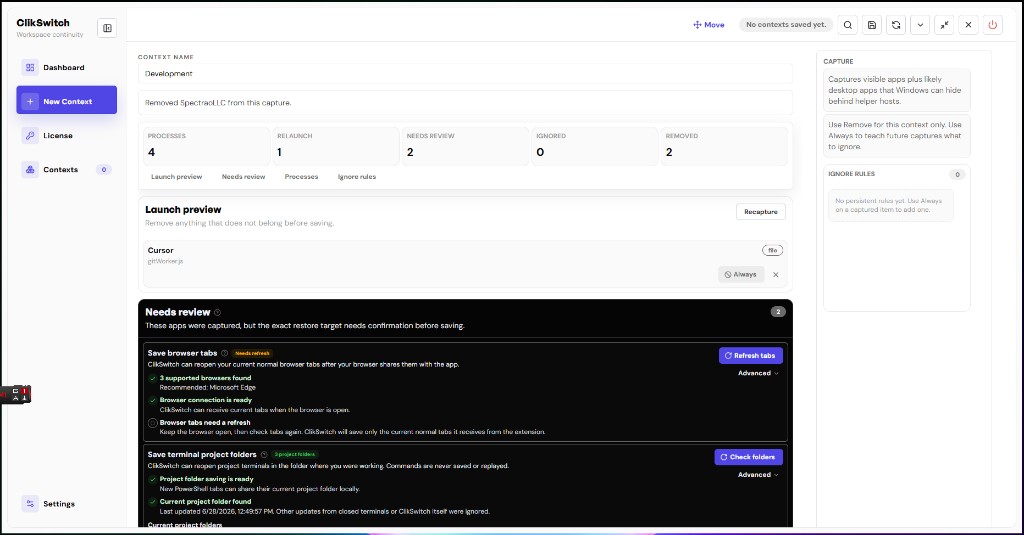This screenshot has width=1024, height=535.
Task: Click the 'Needs refresh' status badge
Action: pos(252,353)
